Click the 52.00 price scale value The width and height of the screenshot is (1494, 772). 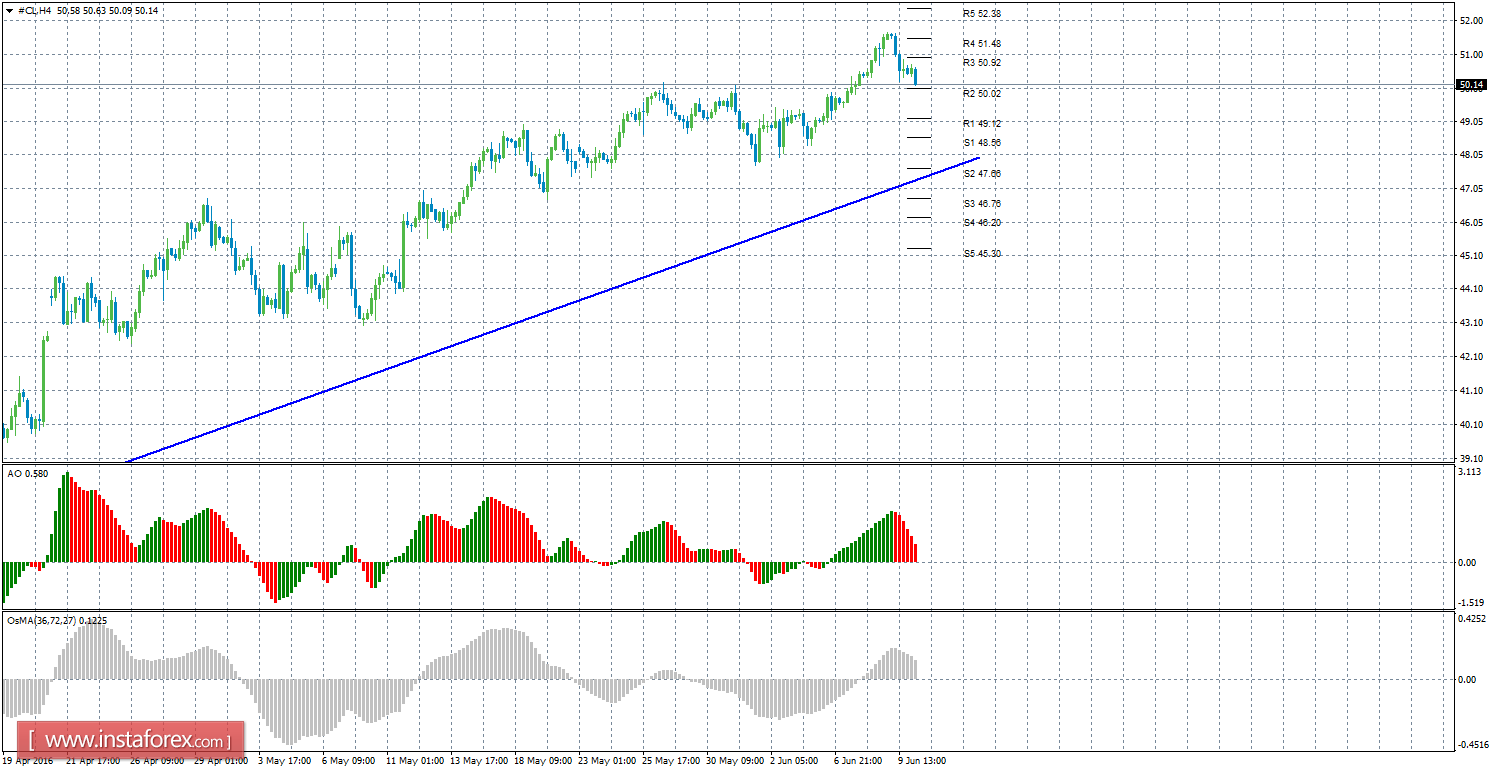point(1471,21)
